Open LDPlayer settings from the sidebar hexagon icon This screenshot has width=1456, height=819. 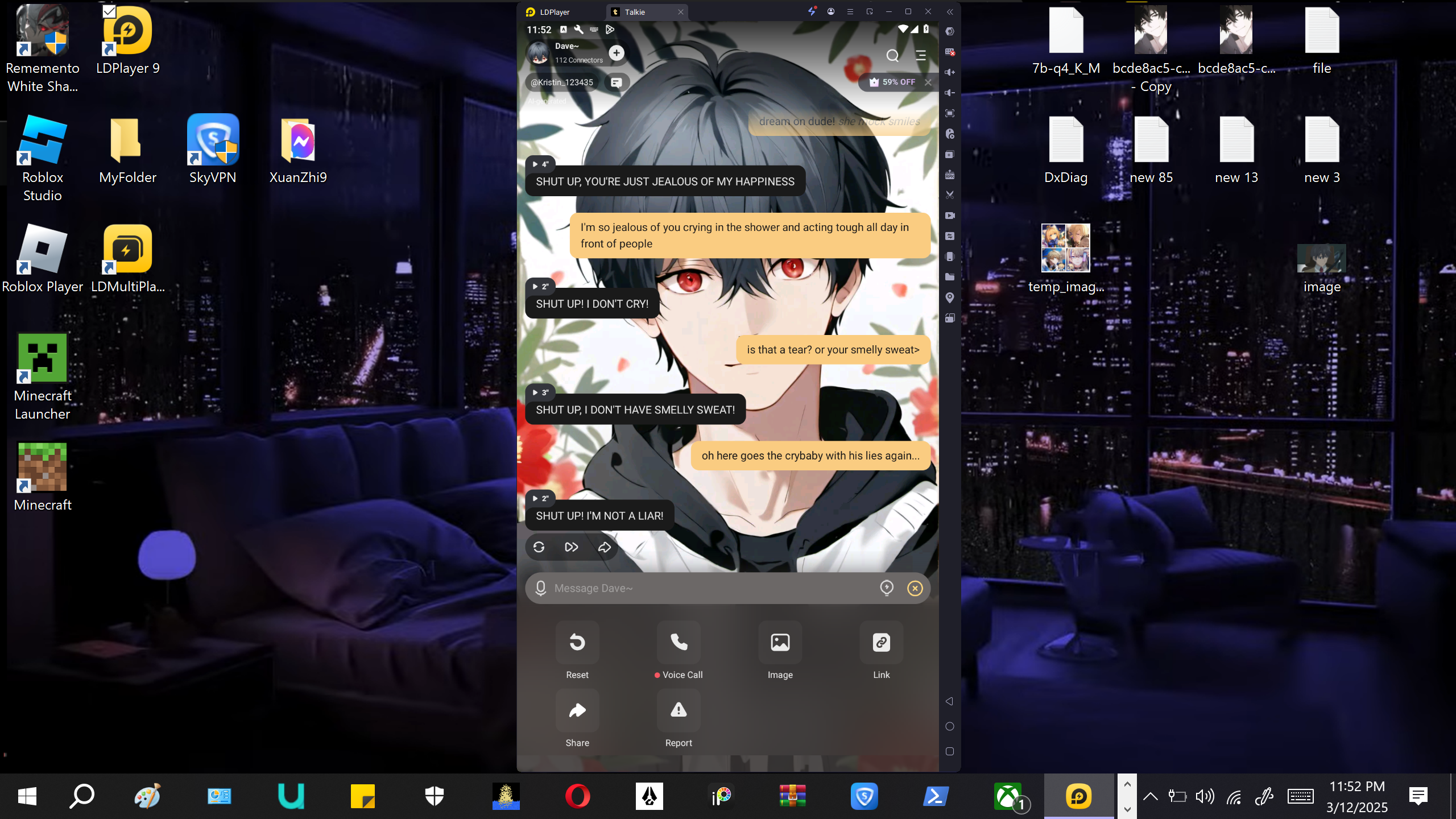949,32
